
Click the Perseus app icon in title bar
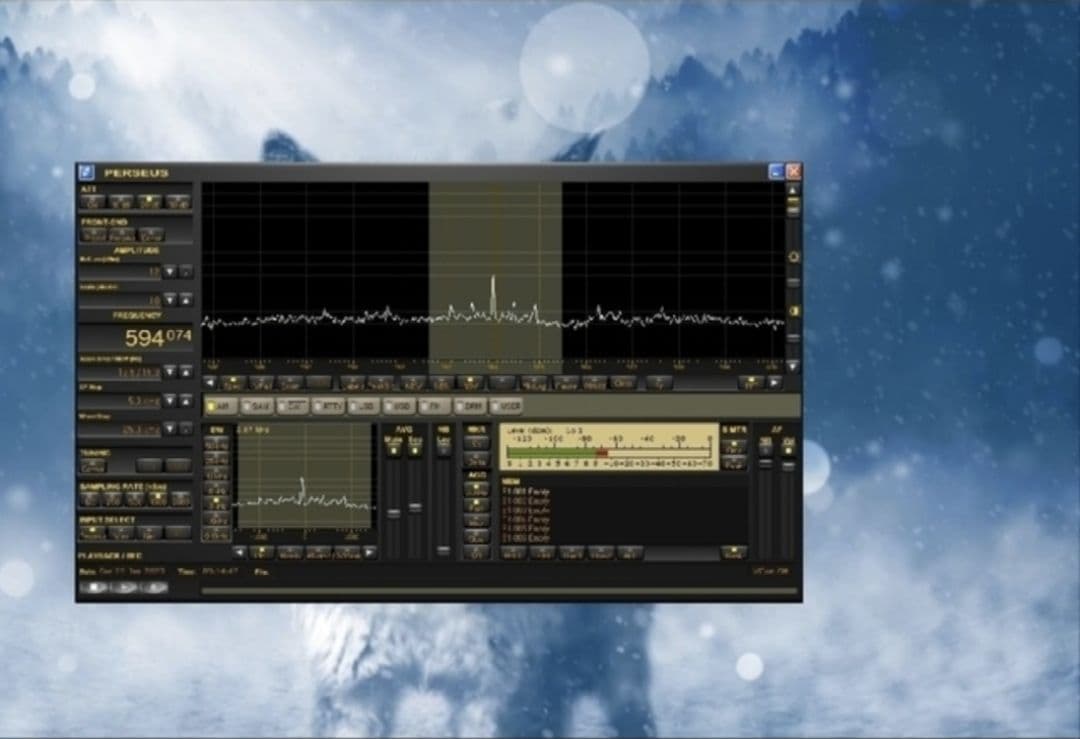click(x=86, y=172)
